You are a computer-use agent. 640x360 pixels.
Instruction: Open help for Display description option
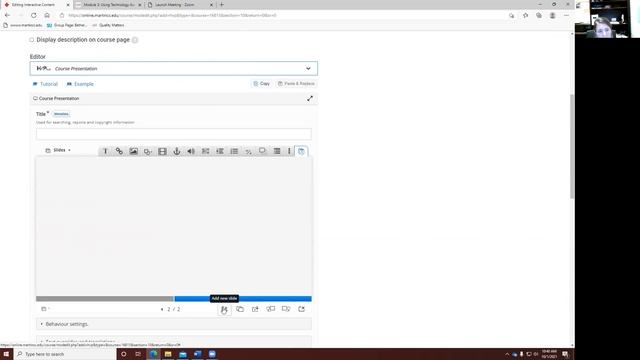coord(135,40)
